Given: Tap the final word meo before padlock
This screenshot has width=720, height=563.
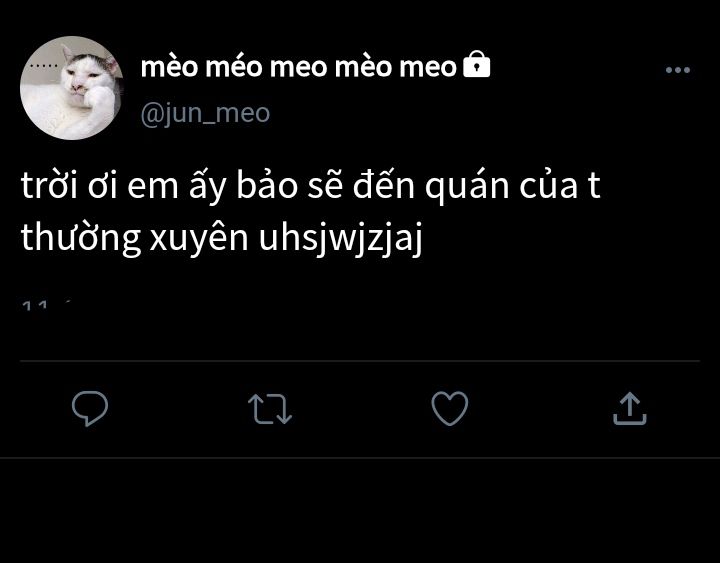Looking at the screenshot, I should coord(428,68).
